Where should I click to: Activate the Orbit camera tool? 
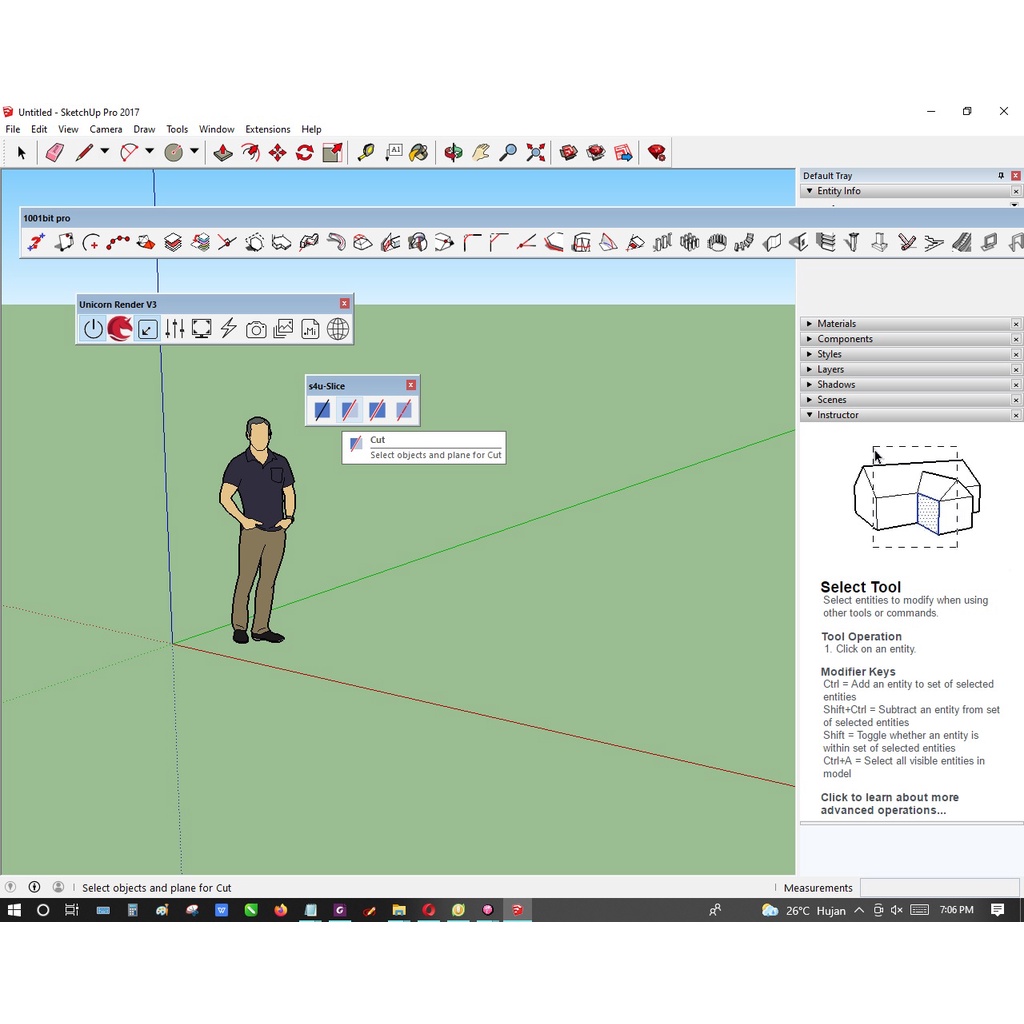(453, 153)
